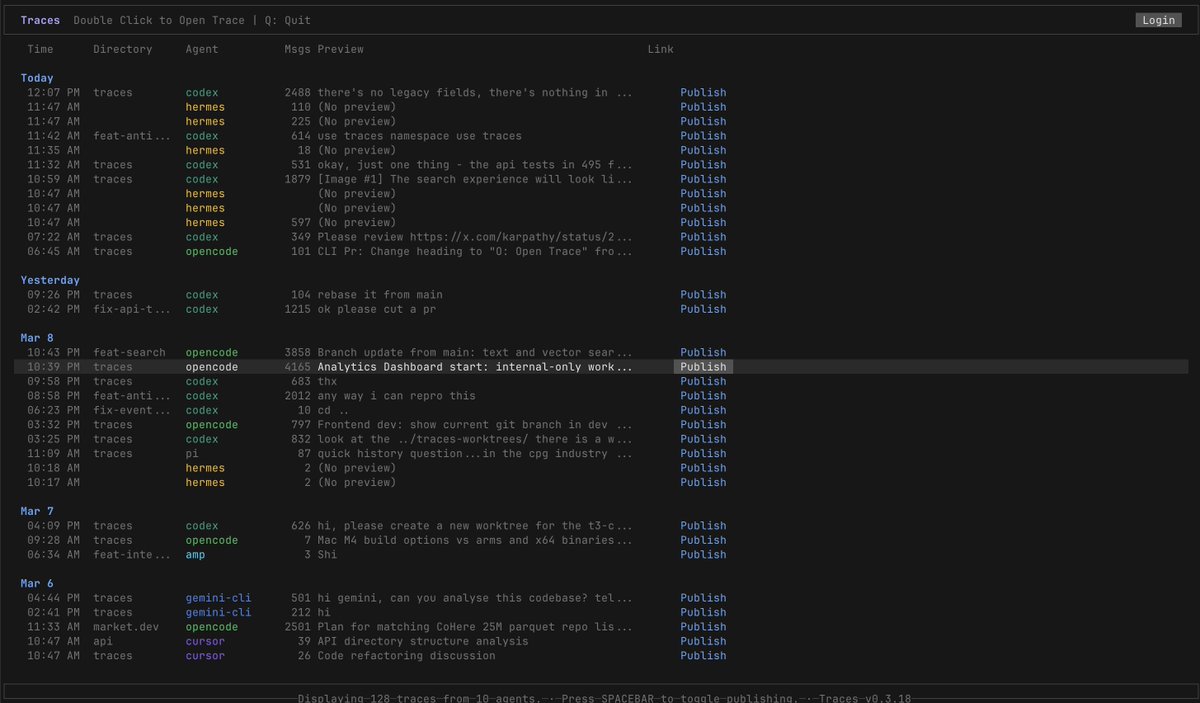Image resolution: width=1200 pixels, height=703 pixels.
Task: Select 'Analytics Dashboard start' trace preview
Action: (475, 367)
